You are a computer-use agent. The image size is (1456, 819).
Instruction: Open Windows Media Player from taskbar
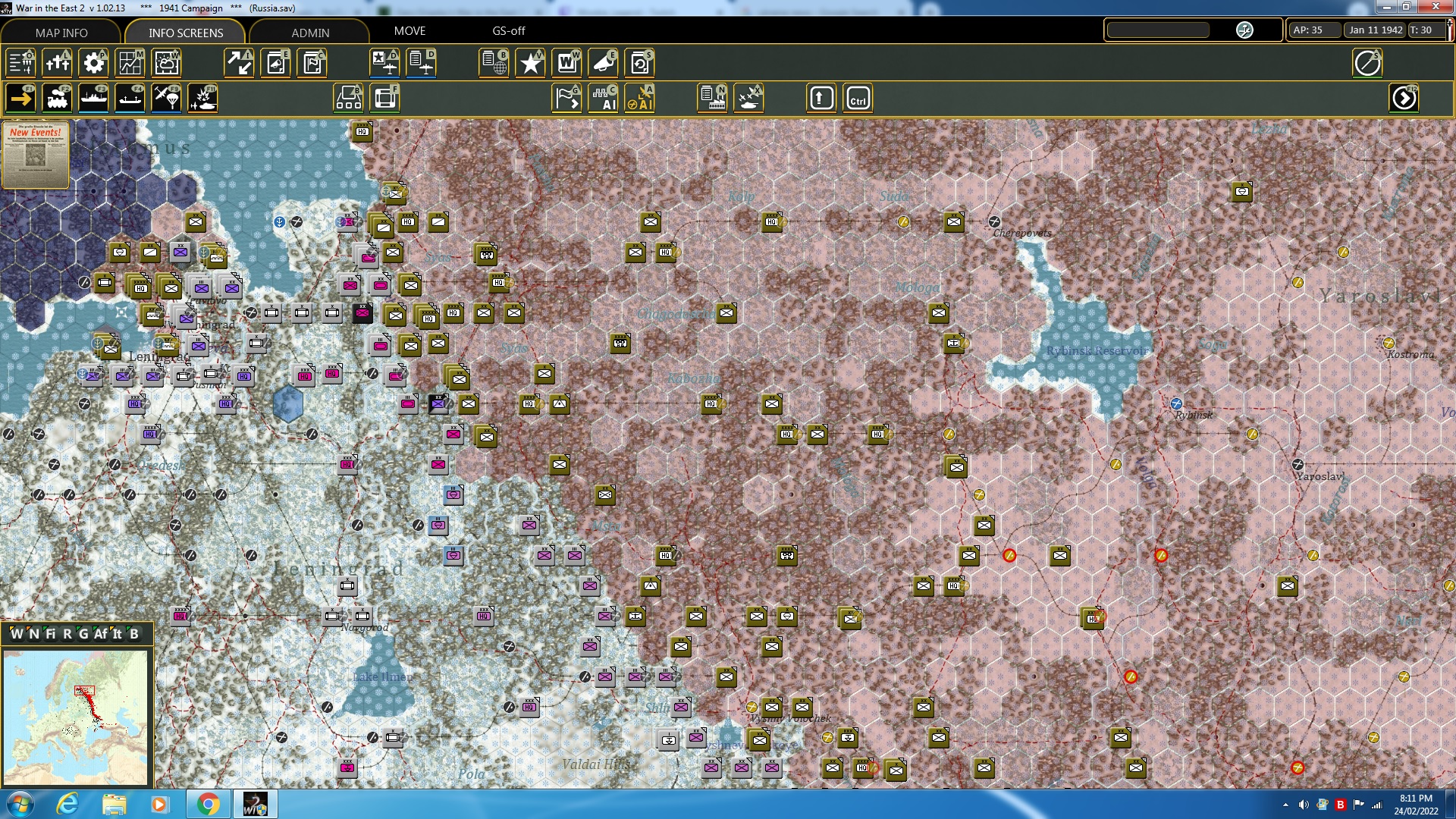[x=159, y=804]
